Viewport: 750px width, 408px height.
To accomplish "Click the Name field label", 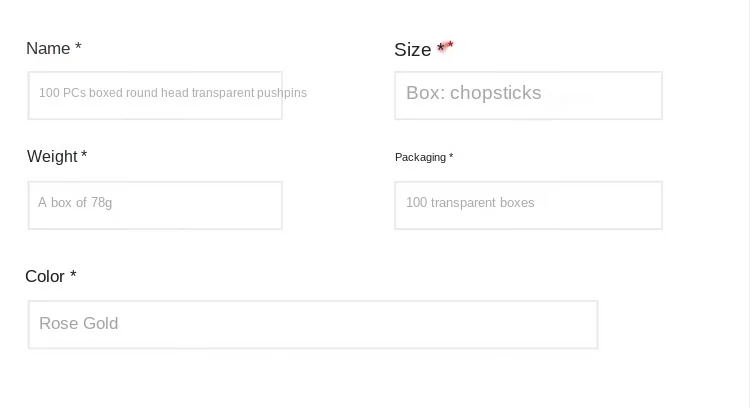I will pos(48,49).
